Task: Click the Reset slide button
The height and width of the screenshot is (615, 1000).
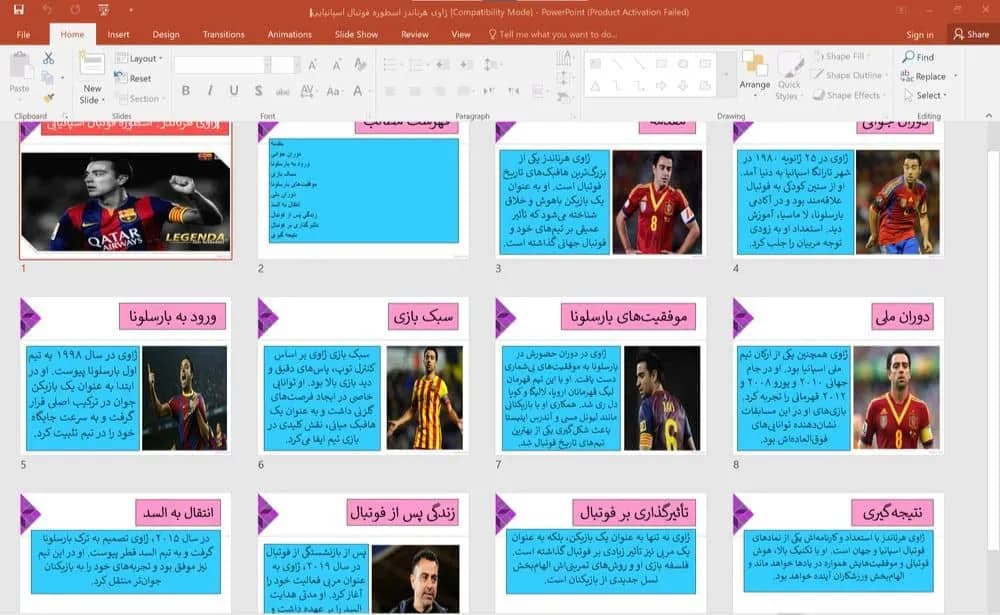Action: [x=133, y=78]
